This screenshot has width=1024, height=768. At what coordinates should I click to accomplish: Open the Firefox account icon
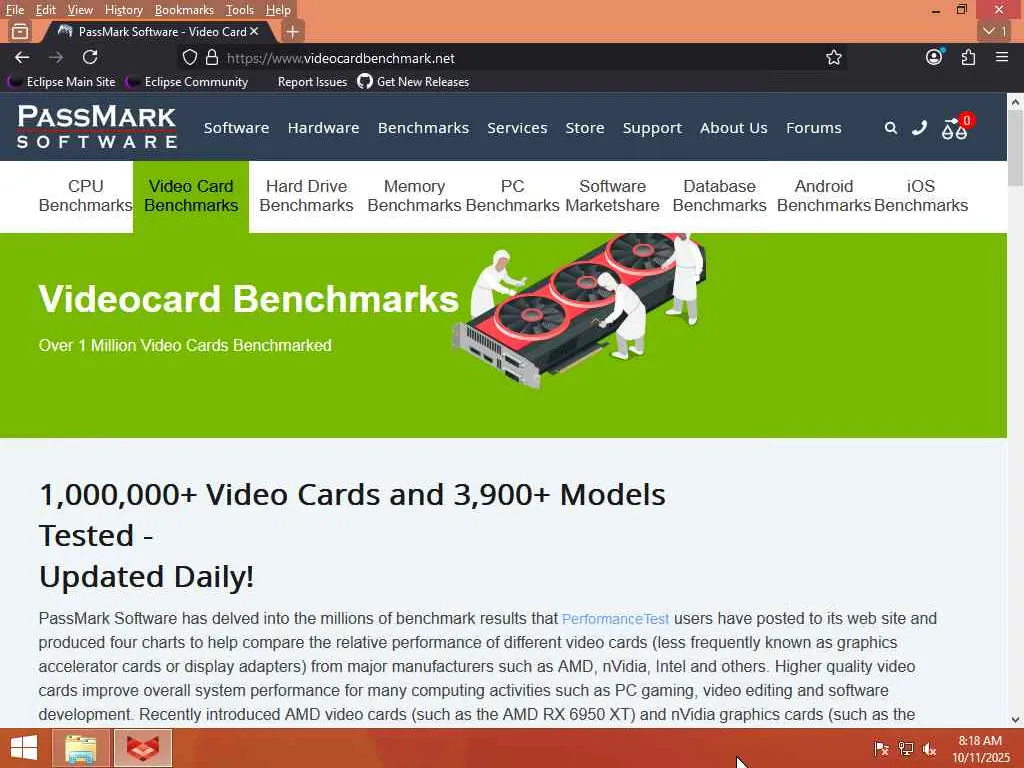[x=935, y=57]
